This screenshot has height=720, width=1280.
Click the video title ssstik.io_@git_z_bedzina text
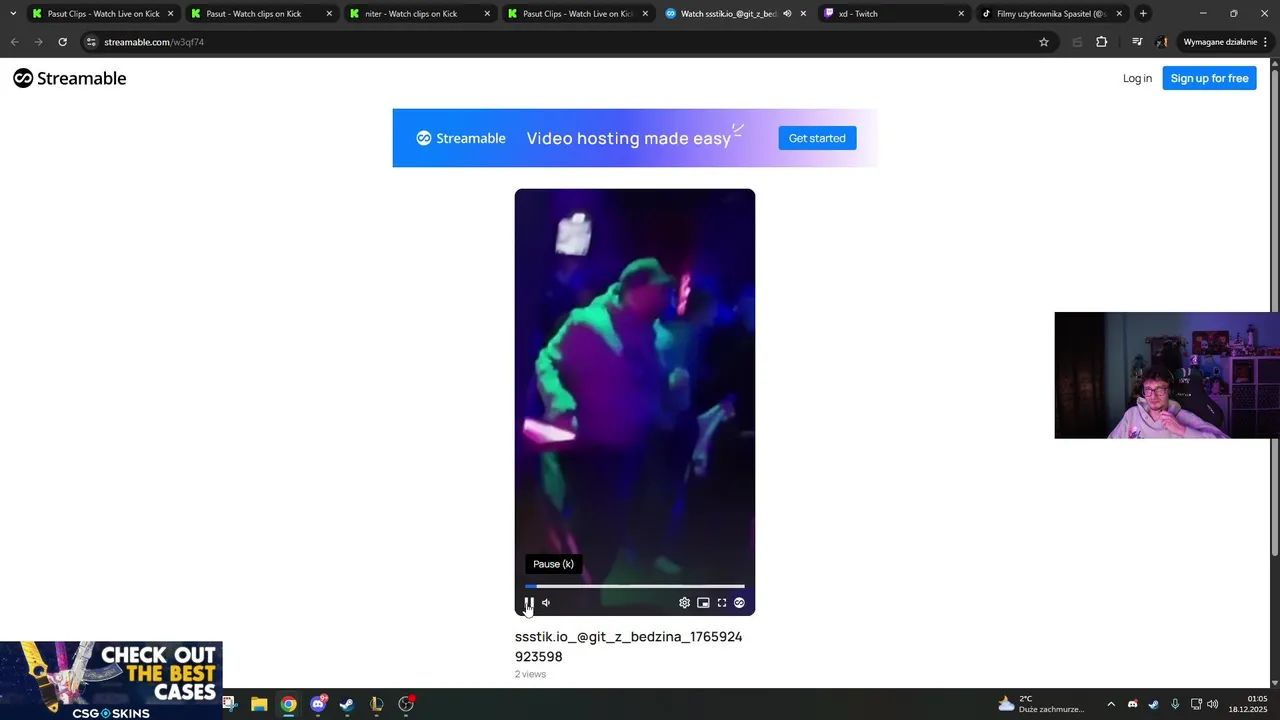coord(629,646)
